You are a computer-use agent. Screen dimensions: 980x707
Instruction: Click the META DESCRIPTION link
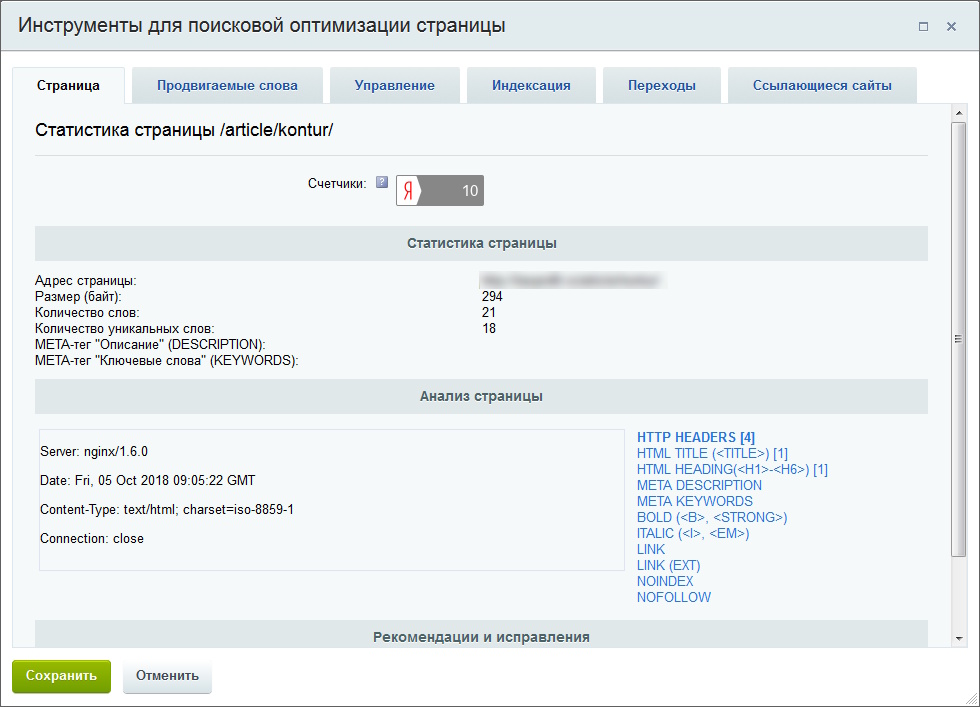[698, 485]
